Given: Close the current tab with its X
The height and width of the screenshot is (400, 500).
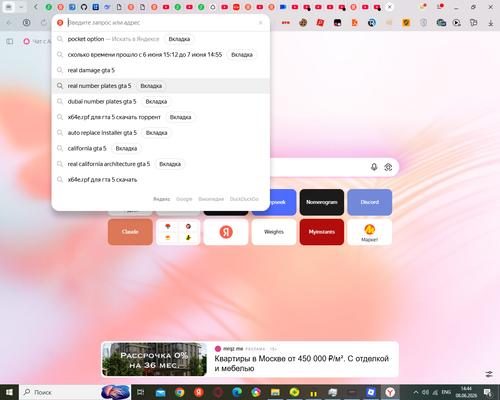Looking at the screenshot, I should pos(389,7).
